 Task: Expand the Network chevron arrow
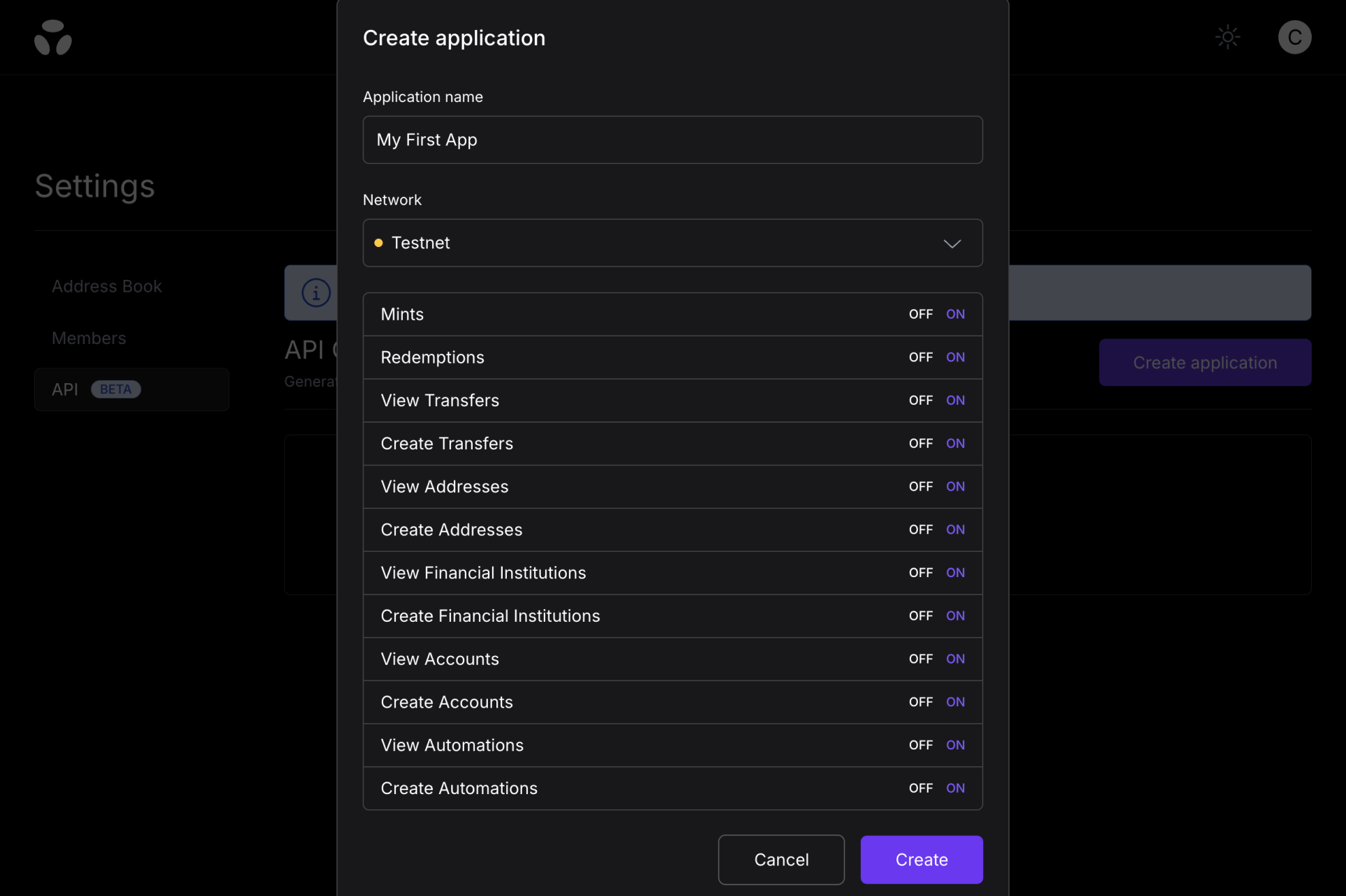[952, 244]
